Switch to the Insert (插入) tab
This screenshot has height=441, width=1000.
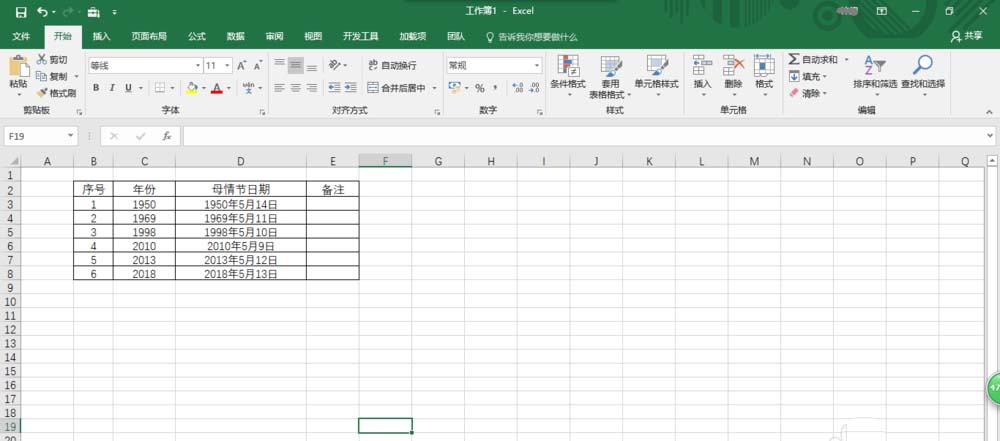click(x=101, y=36)
